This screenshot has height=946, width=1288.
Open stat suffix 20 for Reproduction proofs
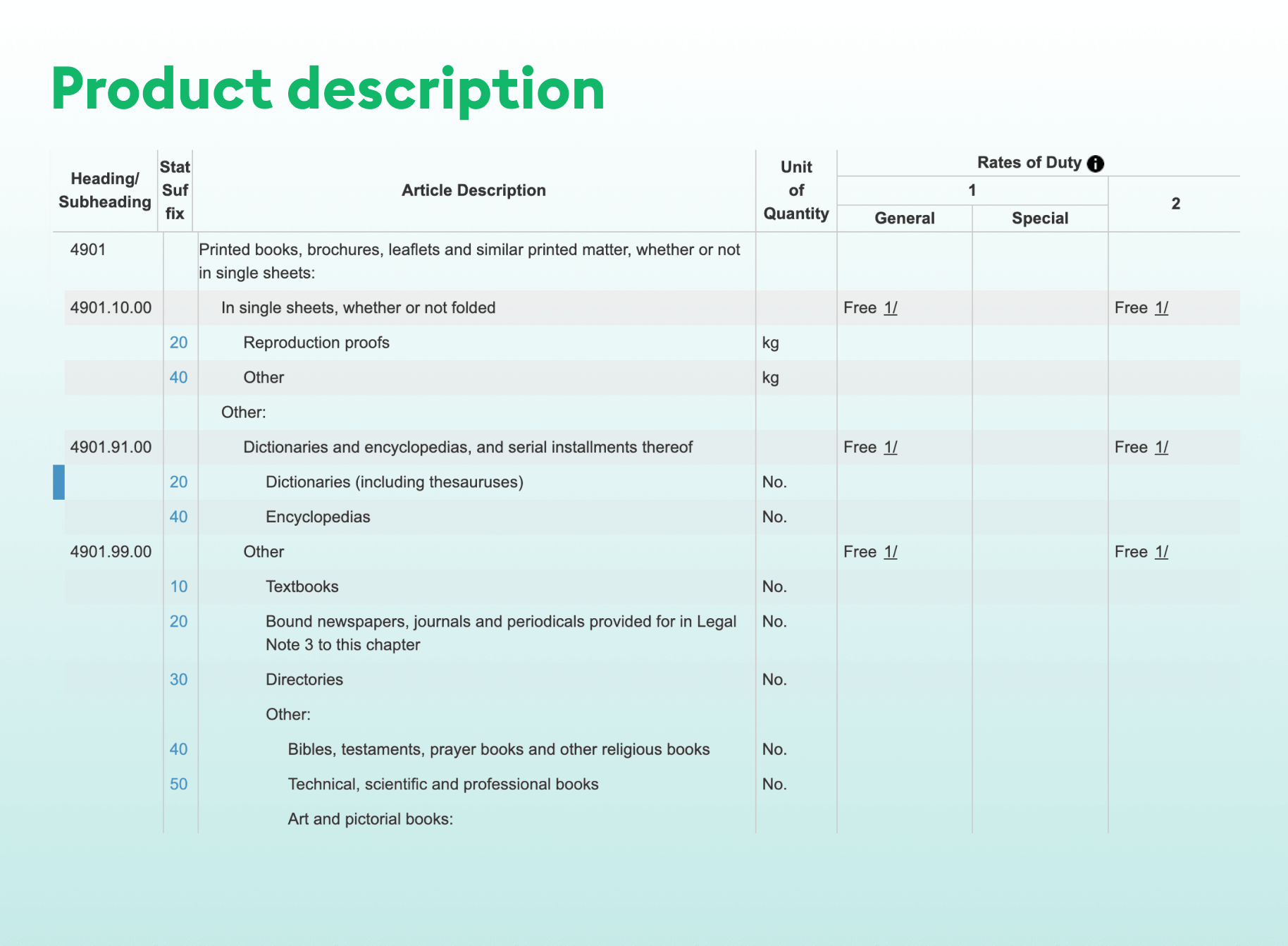[x=178, y=343]
